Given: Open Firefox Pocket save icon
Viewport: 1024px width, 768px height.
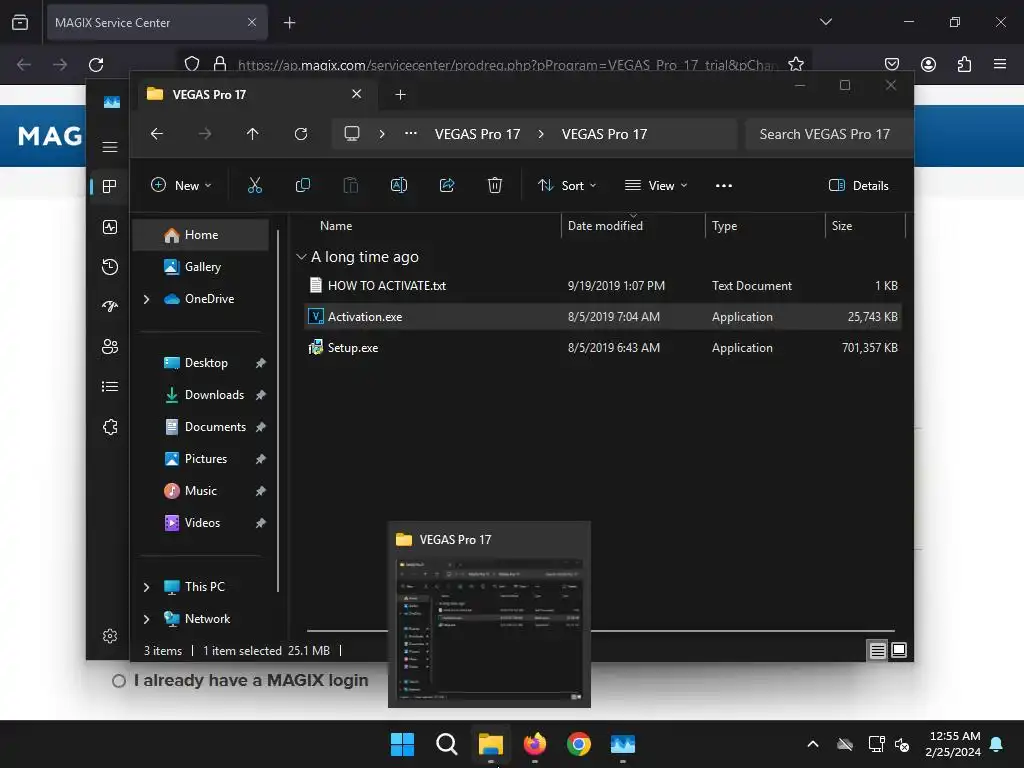Looking at the screenshot, I should tap(891, 64).
